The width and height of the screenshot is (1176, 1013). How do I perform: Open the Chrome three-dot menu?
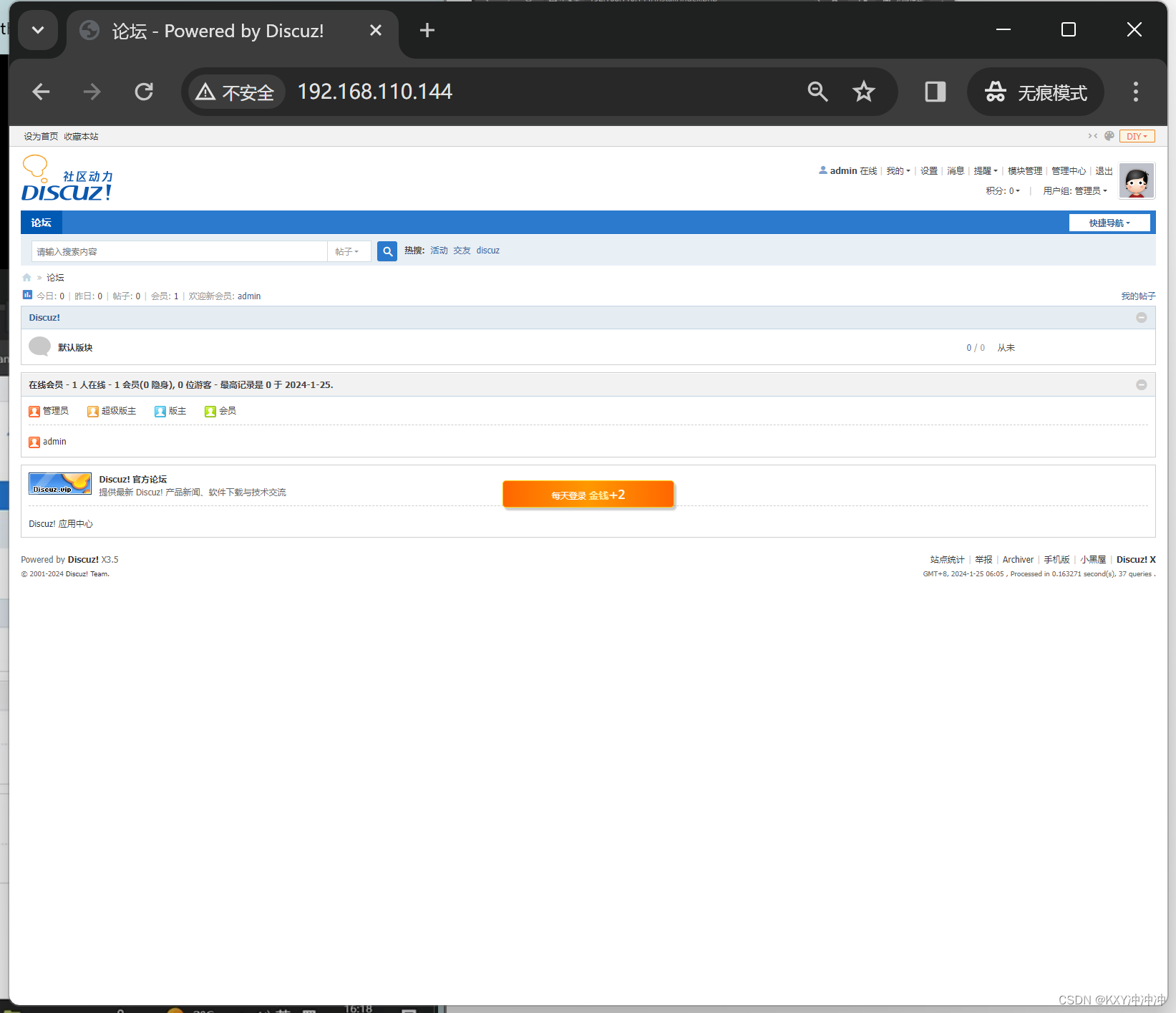coord(1135,92)
